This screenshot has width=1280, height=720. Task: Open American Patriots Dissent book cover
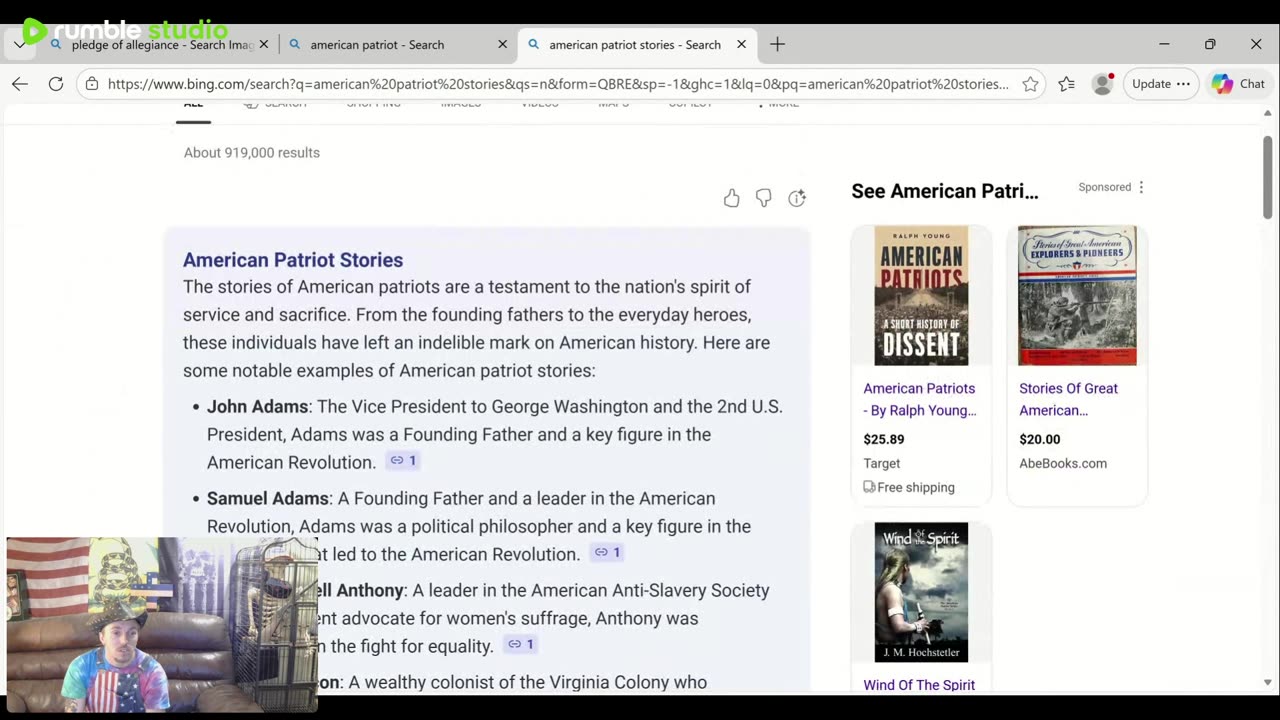pos(921,295)
